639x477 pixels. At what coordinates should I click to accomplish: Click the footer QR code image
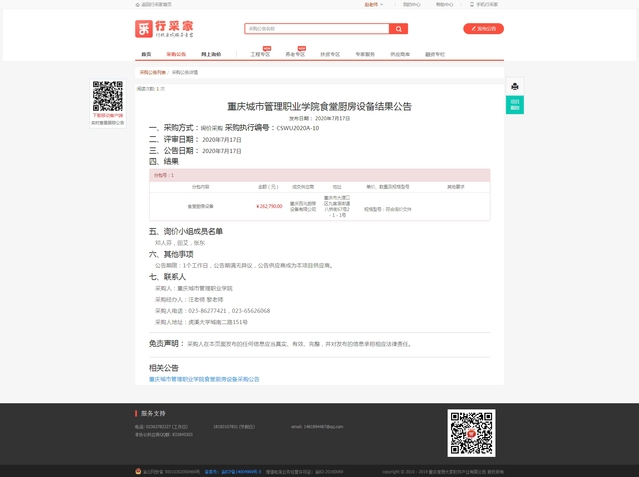471,433
